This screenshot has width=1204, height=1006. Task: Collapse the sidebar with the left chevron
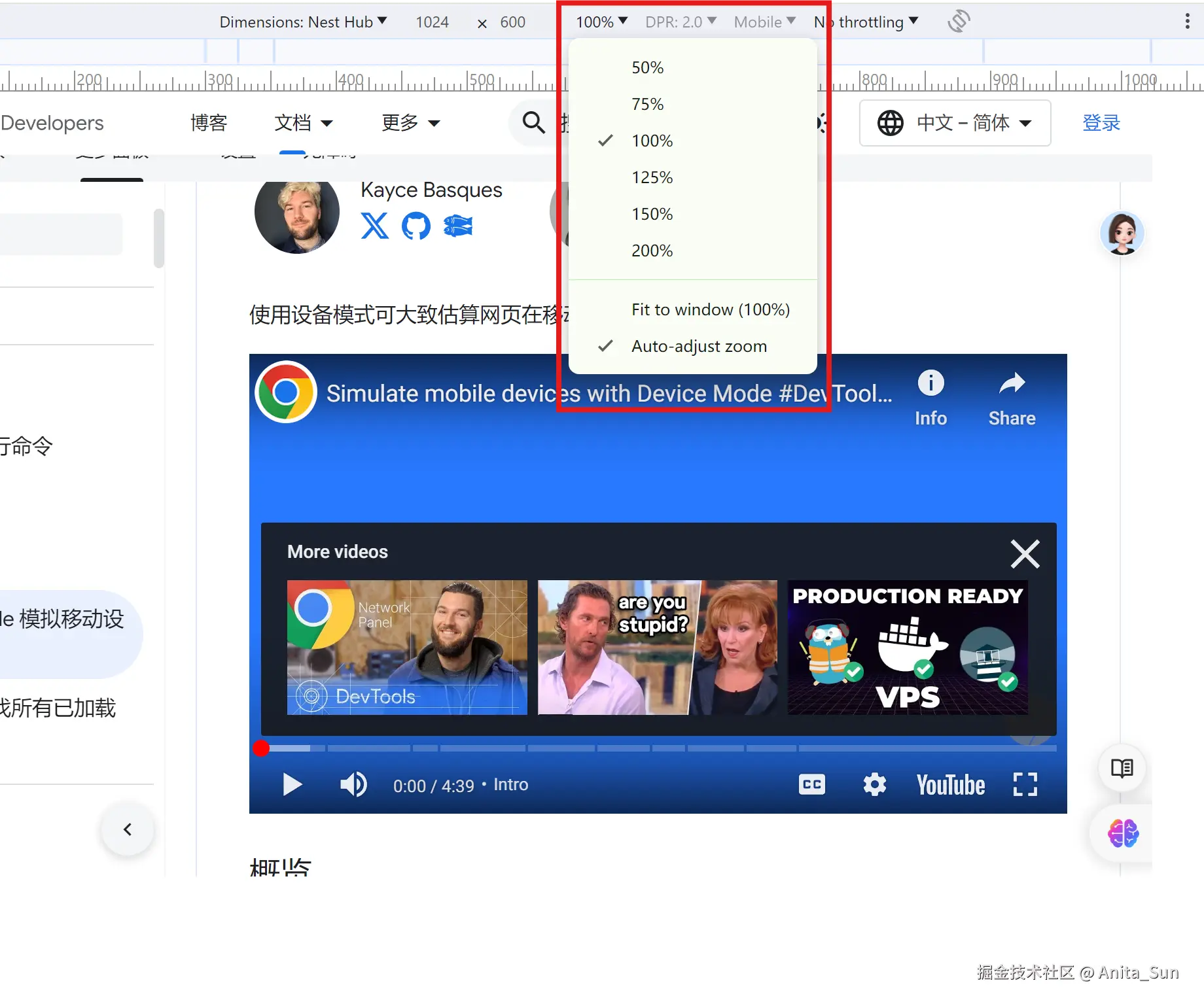tap(128, 829)
